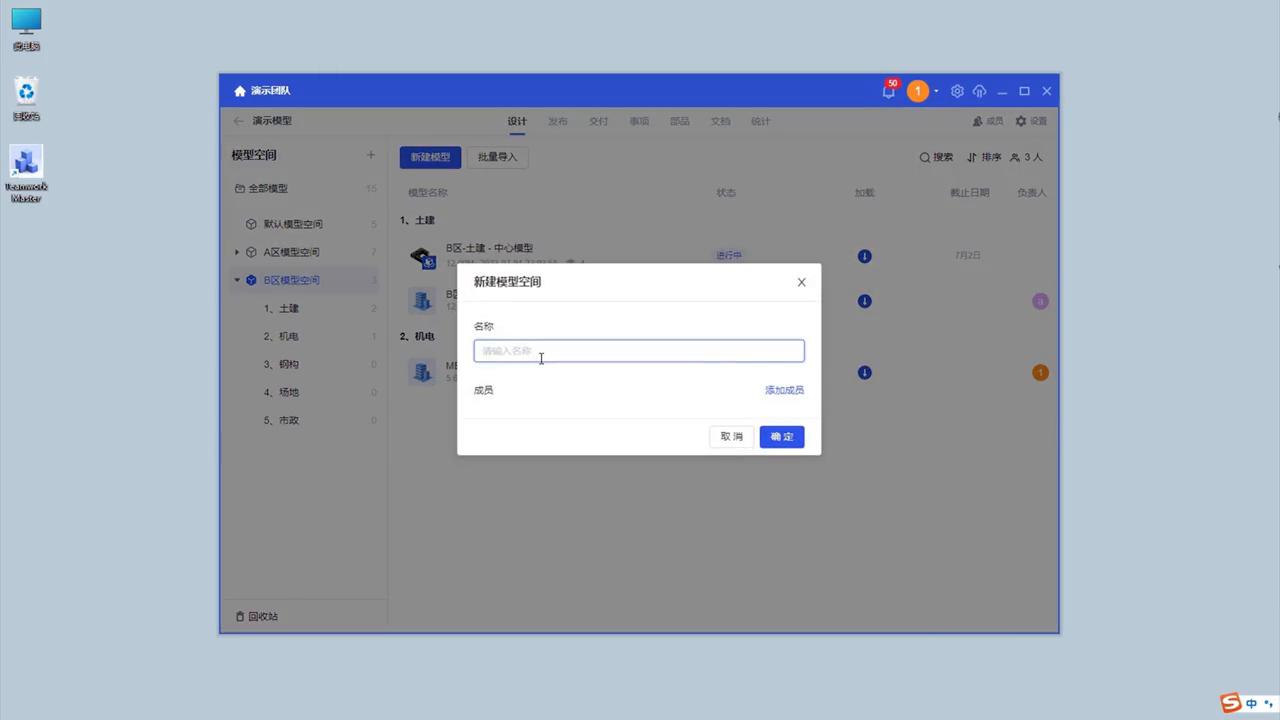This screenshot has height=720, width=1280.
Task: Click the 截止日期 column header
Action: [969, 193]
